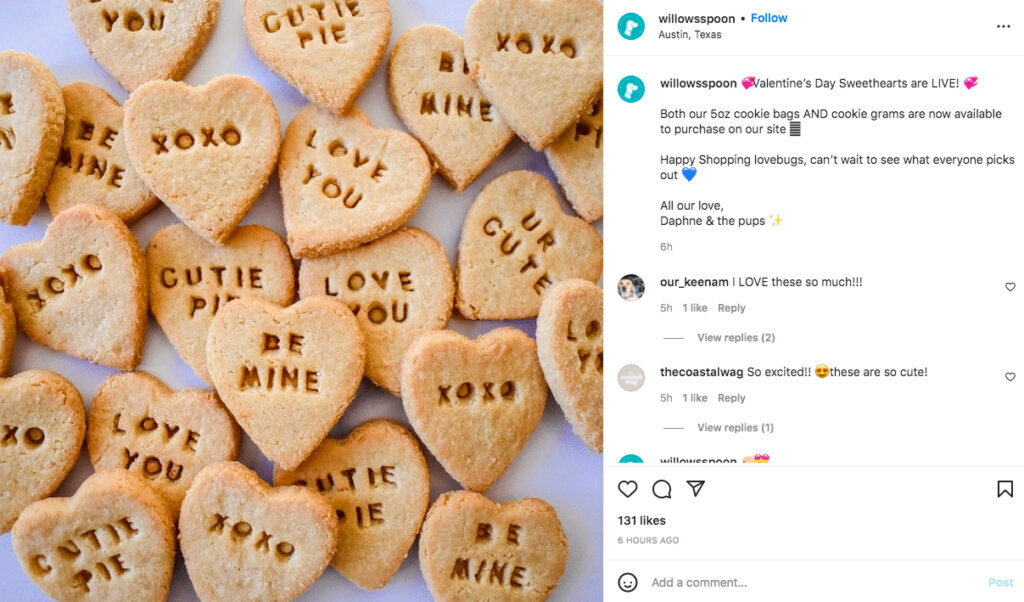Click thecoastalwag's profile picture
The height and width of the screenshot is (602, 1024).
[631, 378]
